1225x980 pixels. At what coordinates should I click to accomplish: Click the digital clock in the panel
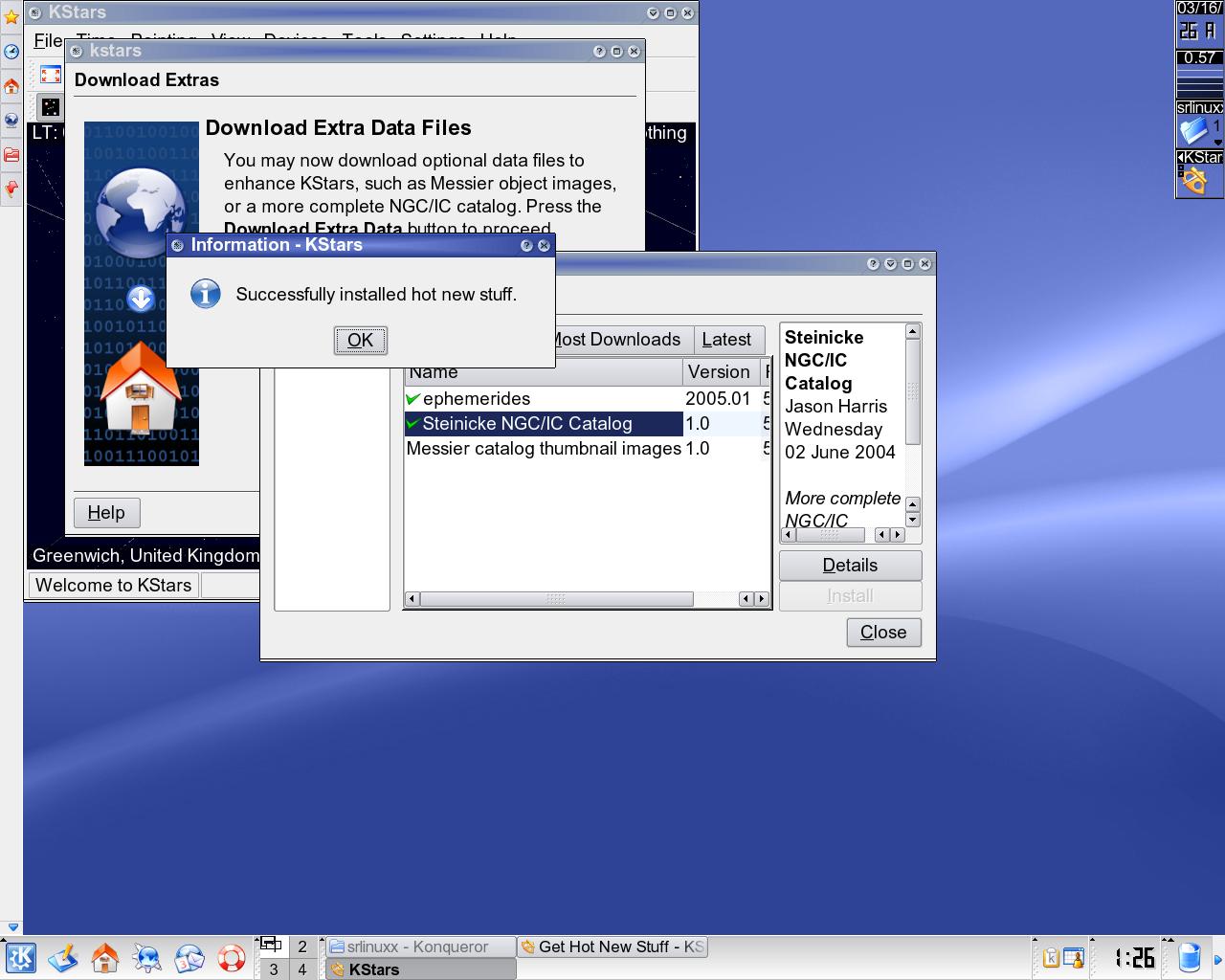(x=1135, y=957)
